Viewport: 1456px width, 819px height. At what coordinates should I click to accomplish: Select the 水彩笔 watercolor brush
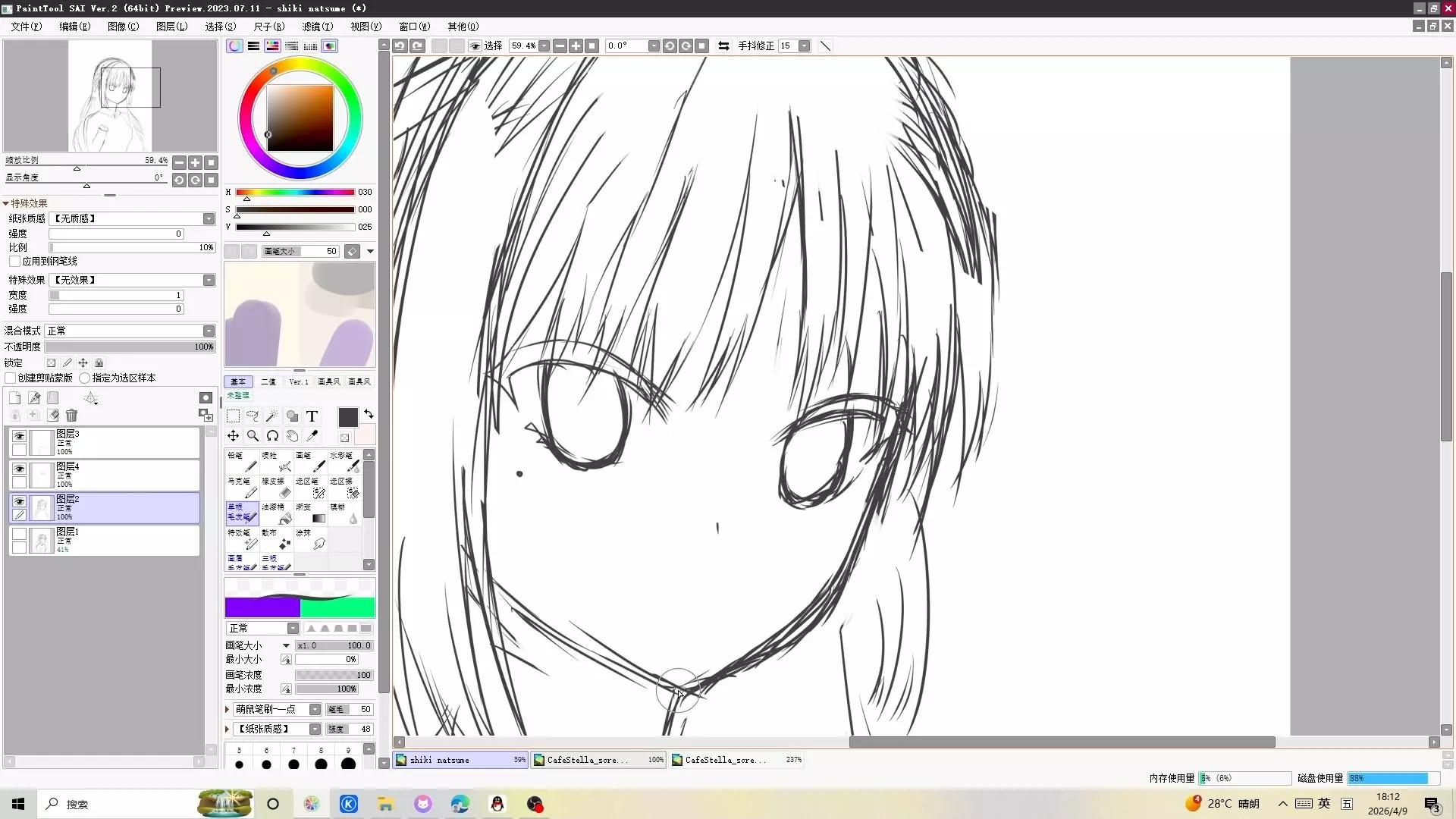tap(345, 461)
